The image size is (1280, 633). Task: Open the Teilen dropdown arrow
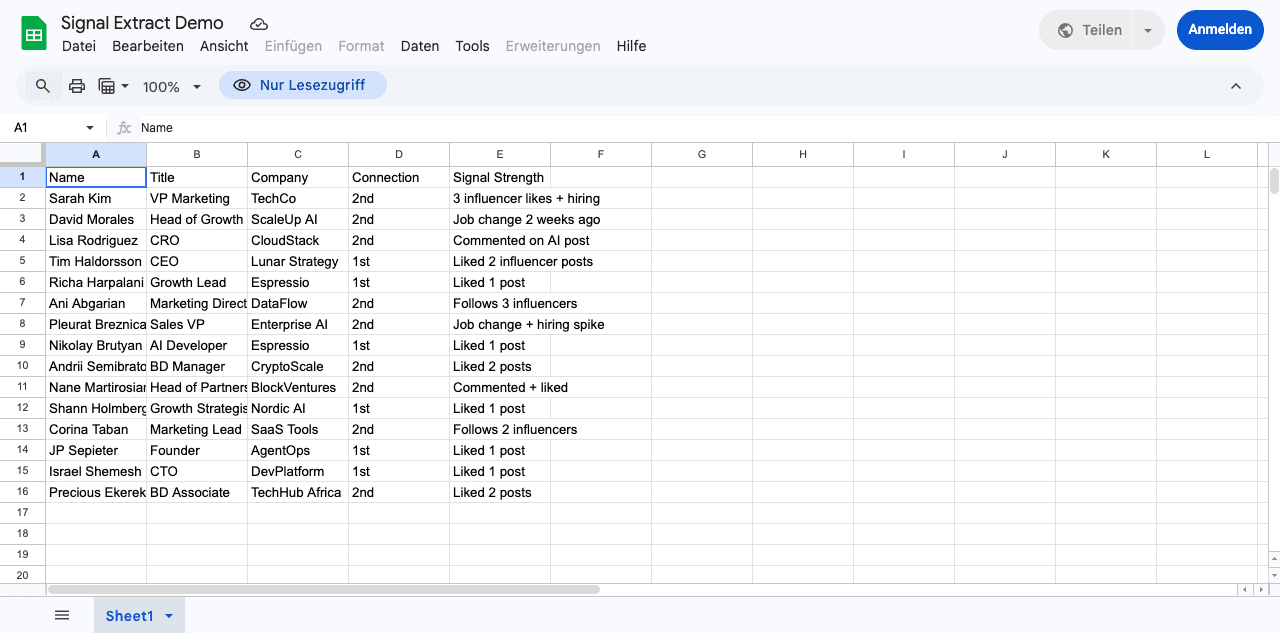tap(1147, 30)
